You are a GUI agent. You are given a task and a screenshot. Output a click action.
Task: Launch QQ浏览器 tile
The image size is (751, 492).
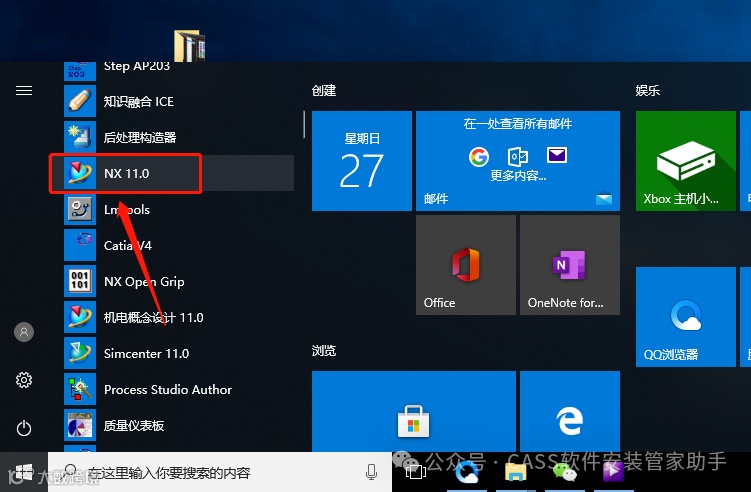pyautogui.click(x=685, y=317)
